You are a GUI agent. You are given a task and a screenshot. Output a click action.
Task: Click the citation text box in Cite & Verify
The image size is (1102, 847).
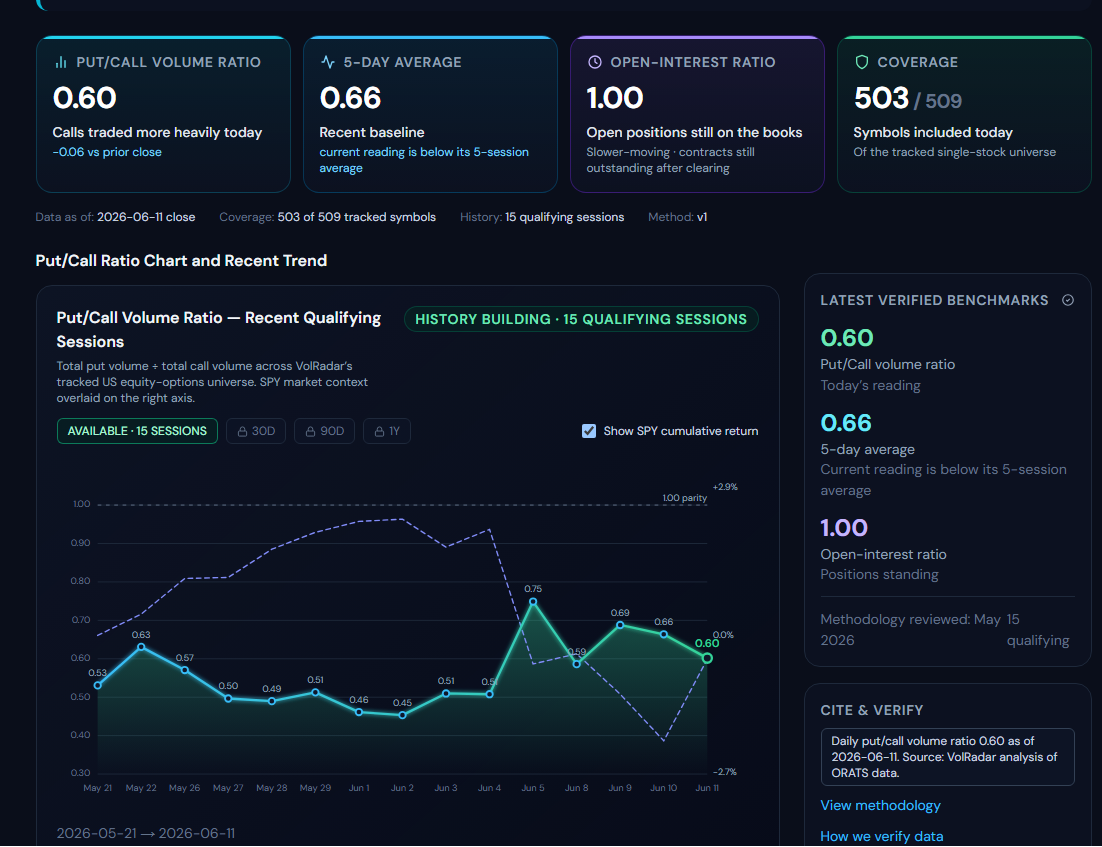point(947,757)
